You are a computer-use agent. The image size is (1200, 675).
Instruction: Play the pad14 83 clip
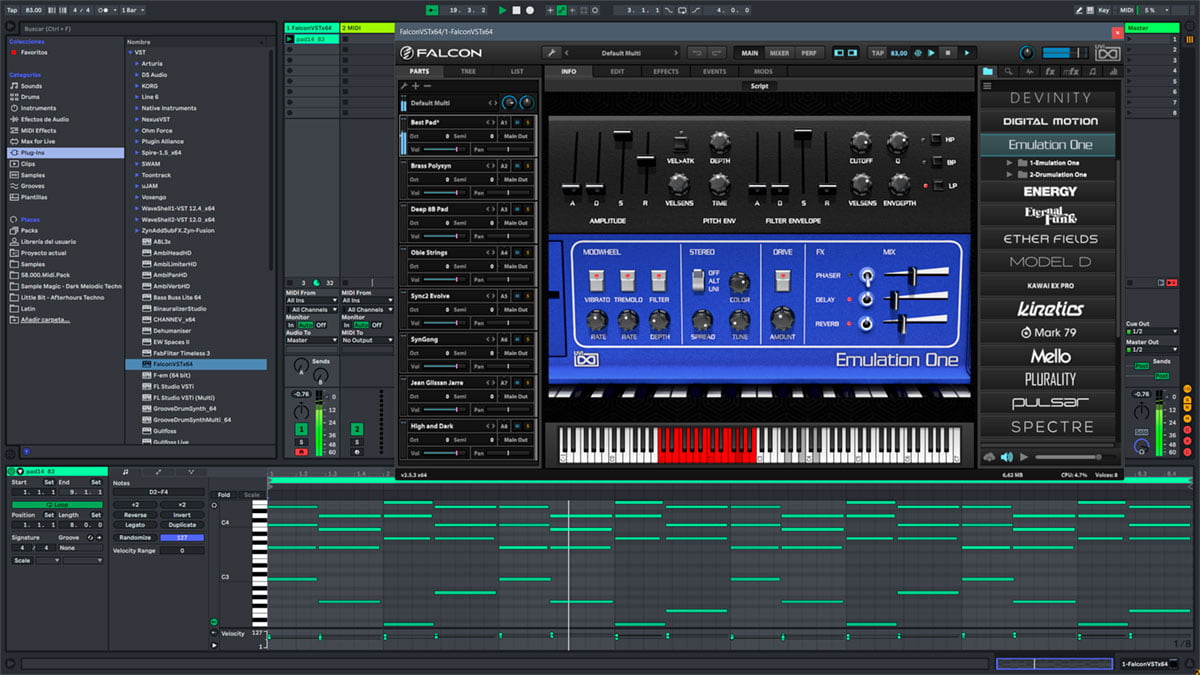point(290,39)
